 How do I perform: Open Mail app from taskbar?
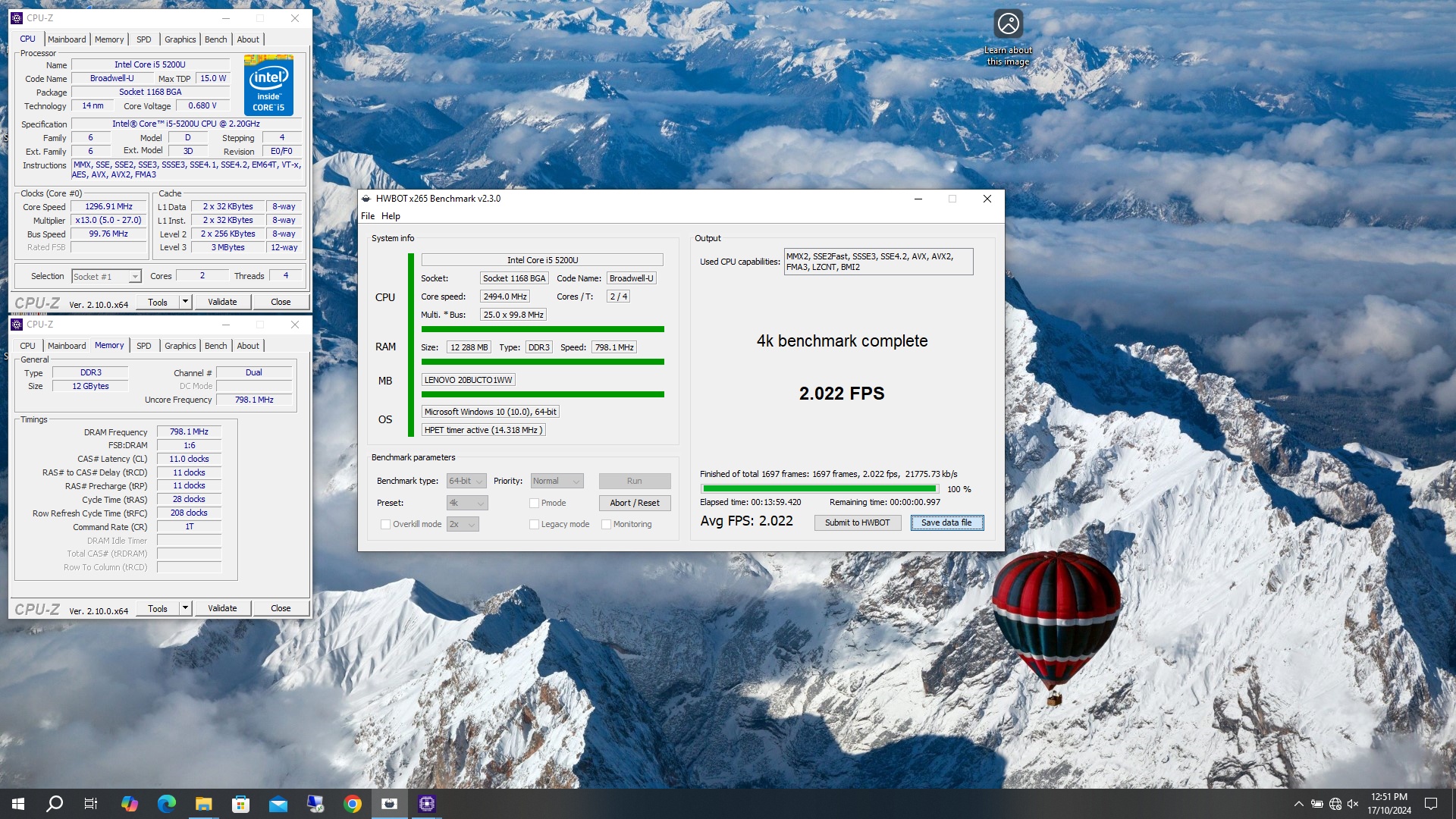[x=278, y=804]
